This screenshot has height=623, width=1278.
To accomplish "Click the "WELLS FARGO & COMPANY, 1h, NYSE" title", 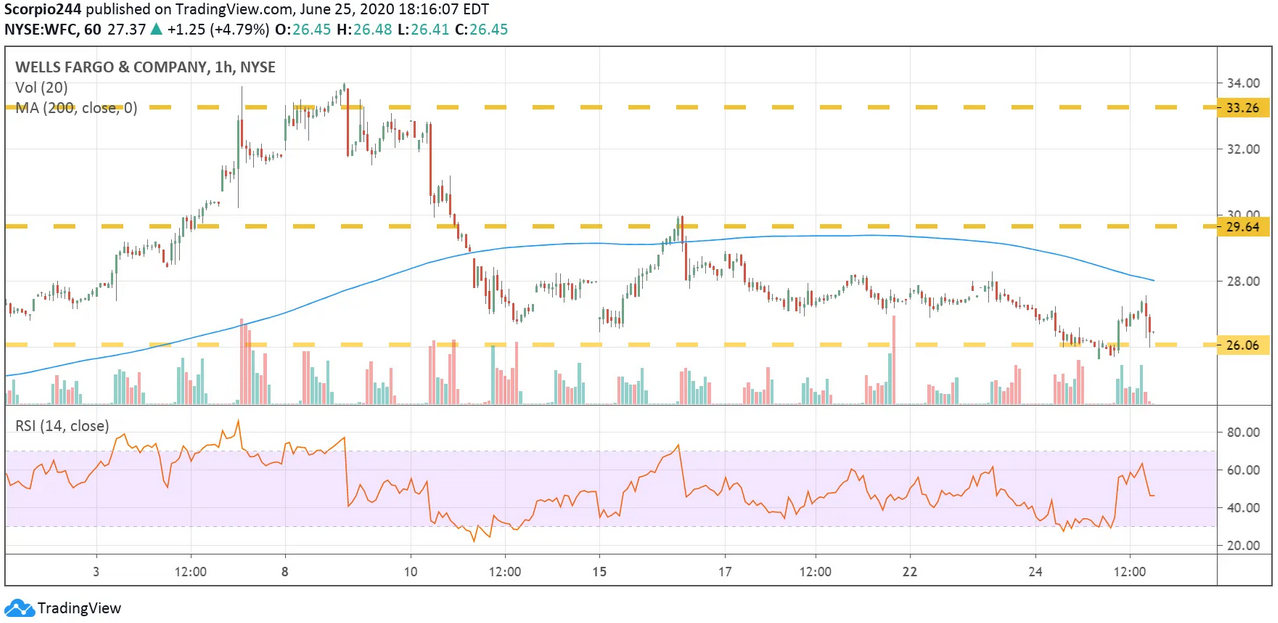I will tap(145, 67).
